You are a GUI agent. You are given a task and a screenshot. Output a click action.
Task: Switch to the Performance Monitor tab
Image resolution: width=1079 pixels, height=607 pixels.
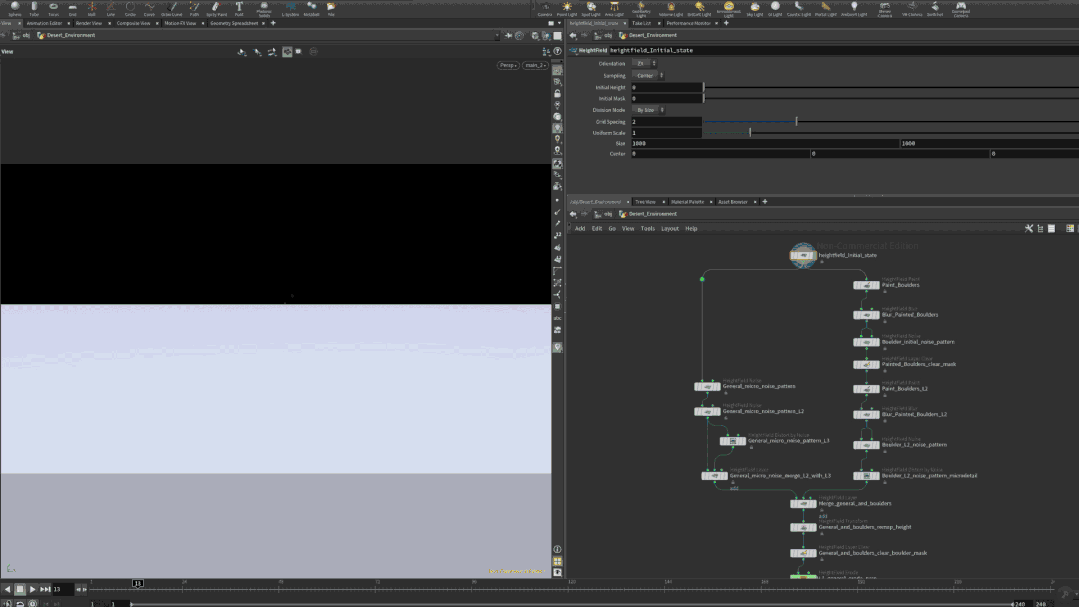pos(688,23)
